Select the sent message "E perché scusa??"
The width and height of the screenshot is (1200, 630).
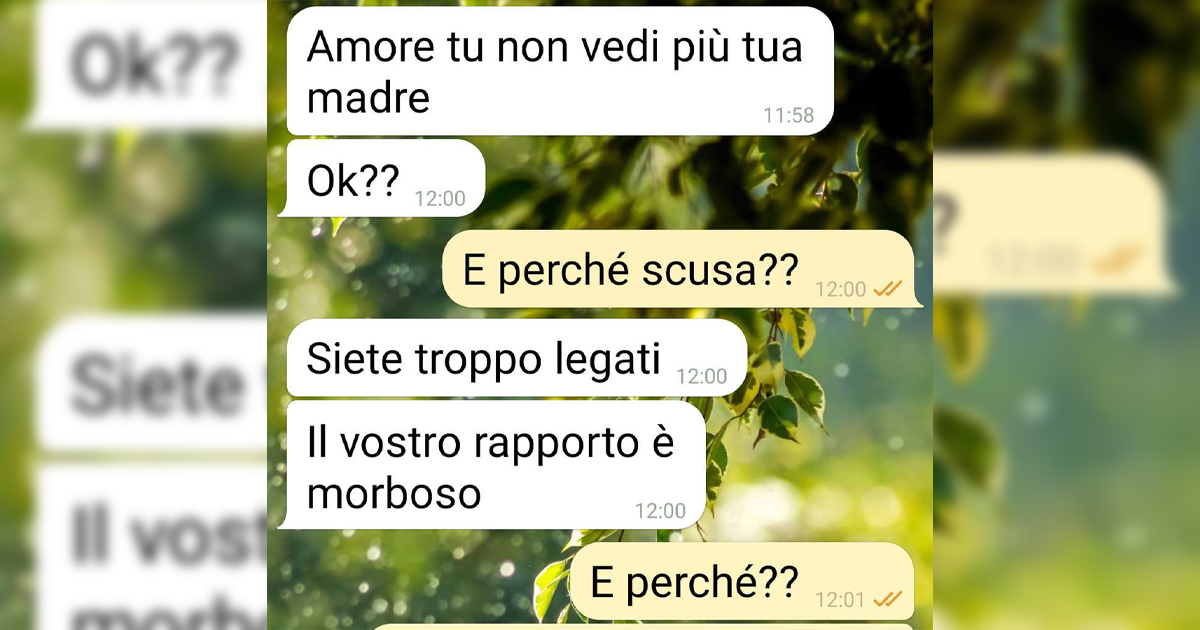(x=678, y=269)
